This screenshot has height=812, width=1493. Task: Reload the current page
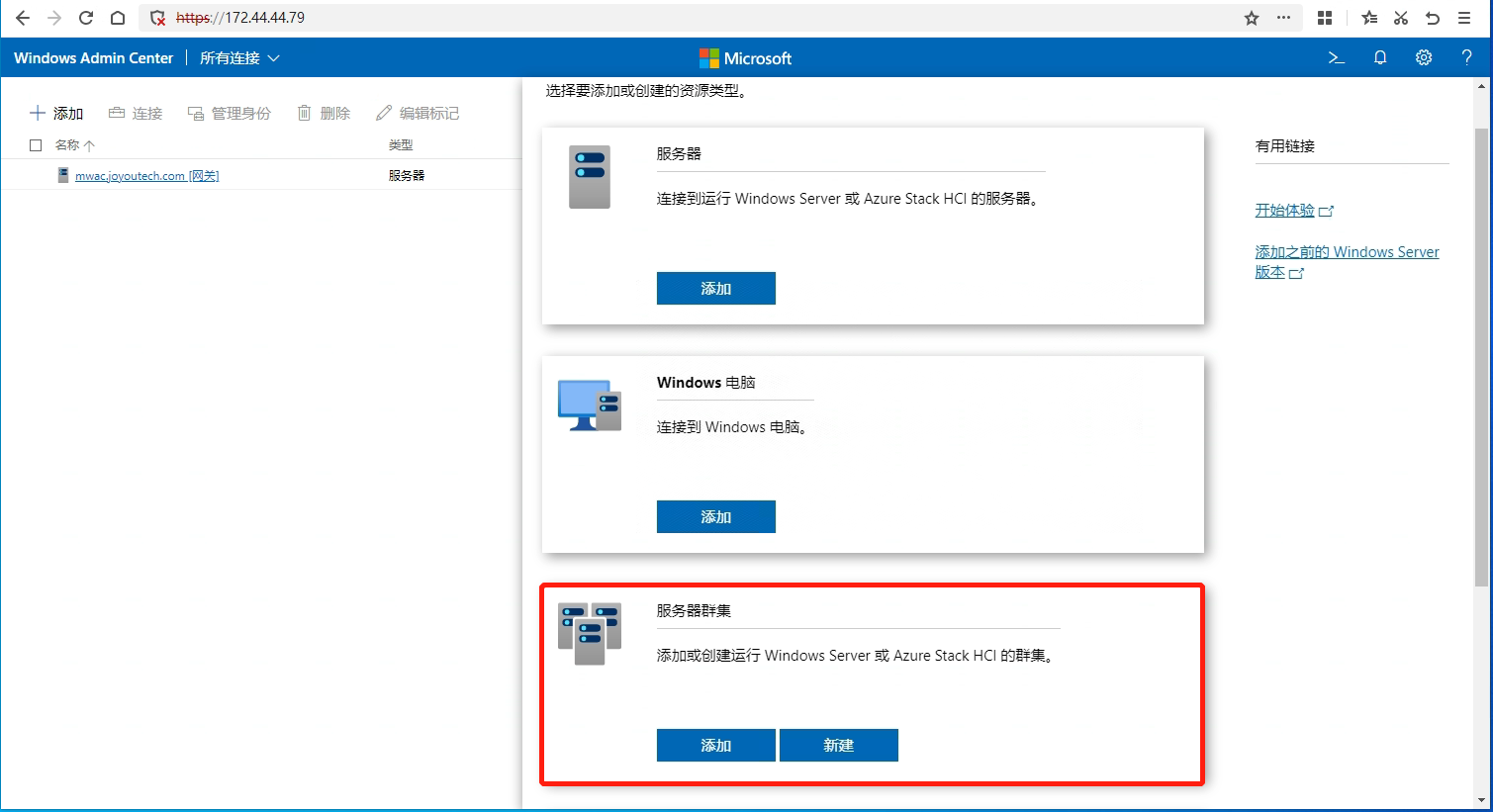(86, 18)
